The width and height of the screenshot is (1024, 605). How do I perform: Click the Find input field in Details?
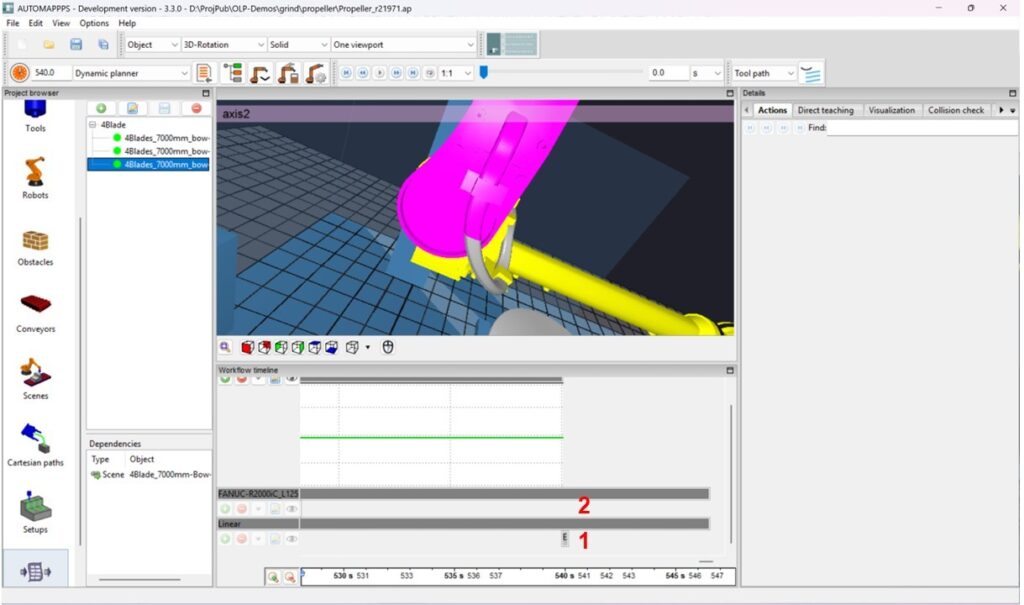click(x=920, y=128)
